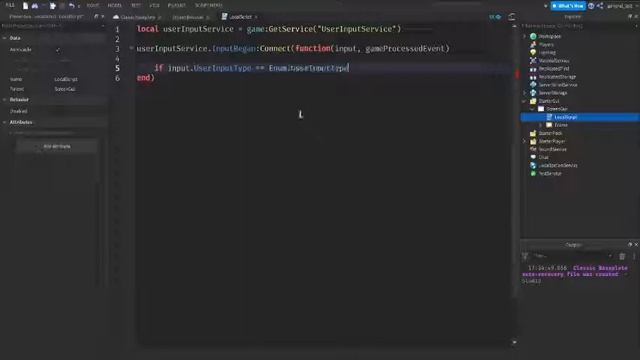Collapse the Behavior section in Properties

(4, 100)
